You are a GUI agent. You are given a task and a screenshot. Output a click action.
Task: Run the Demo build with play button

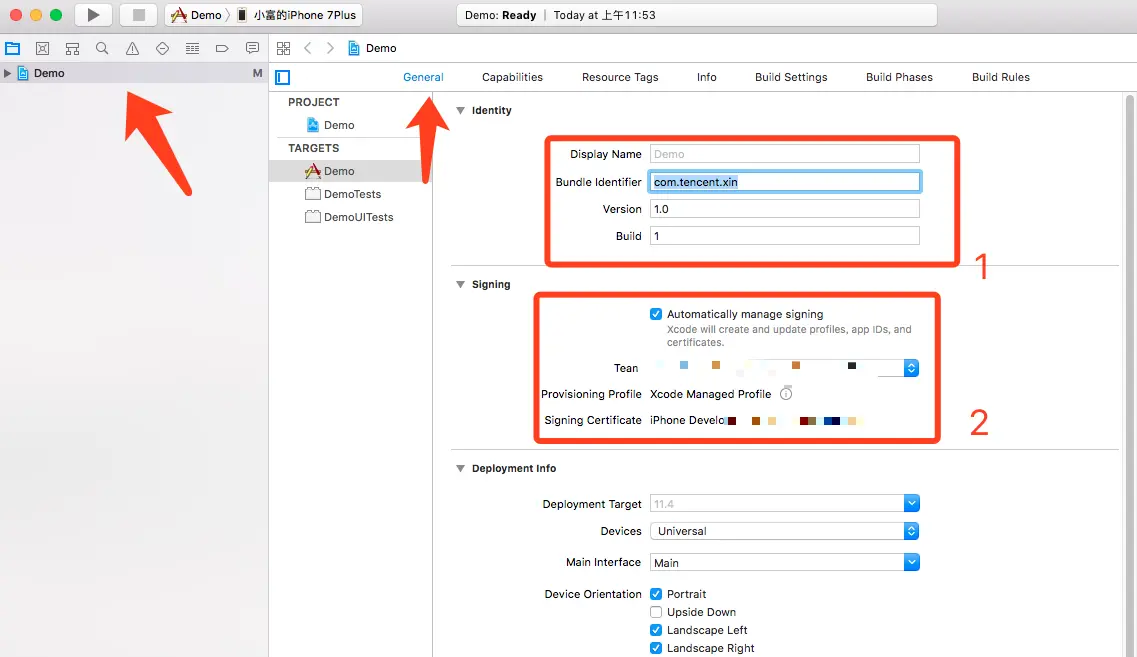93,15
